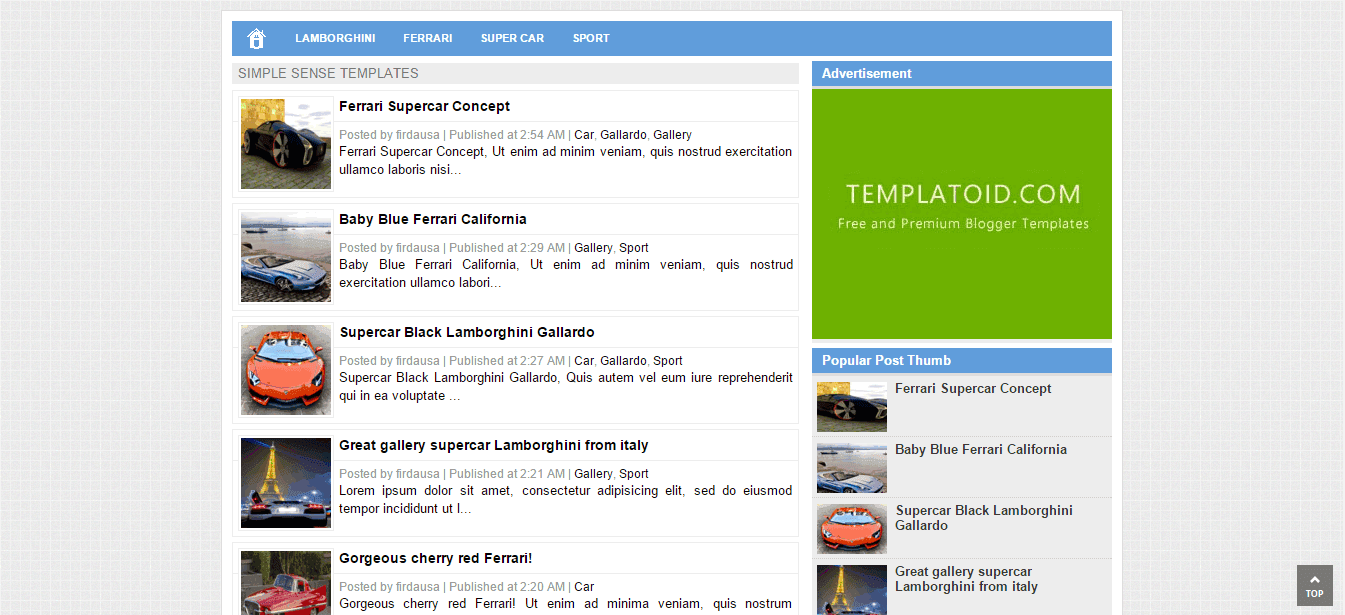This screenshot has width=1345, height=615.
Task: Click cherry red Ferrari post thumbnail
Action: (286, 583)
